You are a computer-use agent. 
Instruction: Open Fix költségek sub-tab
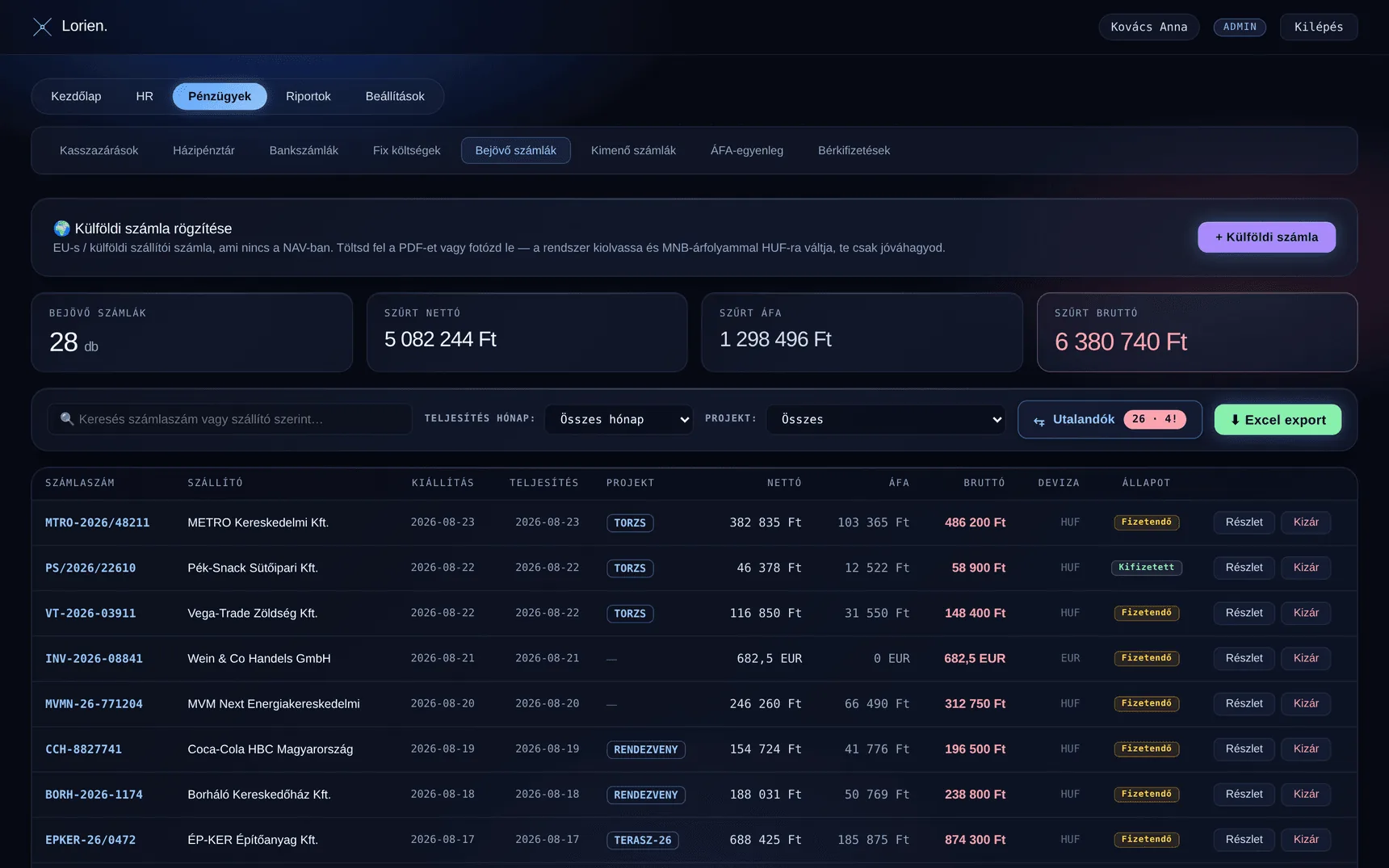407,150
